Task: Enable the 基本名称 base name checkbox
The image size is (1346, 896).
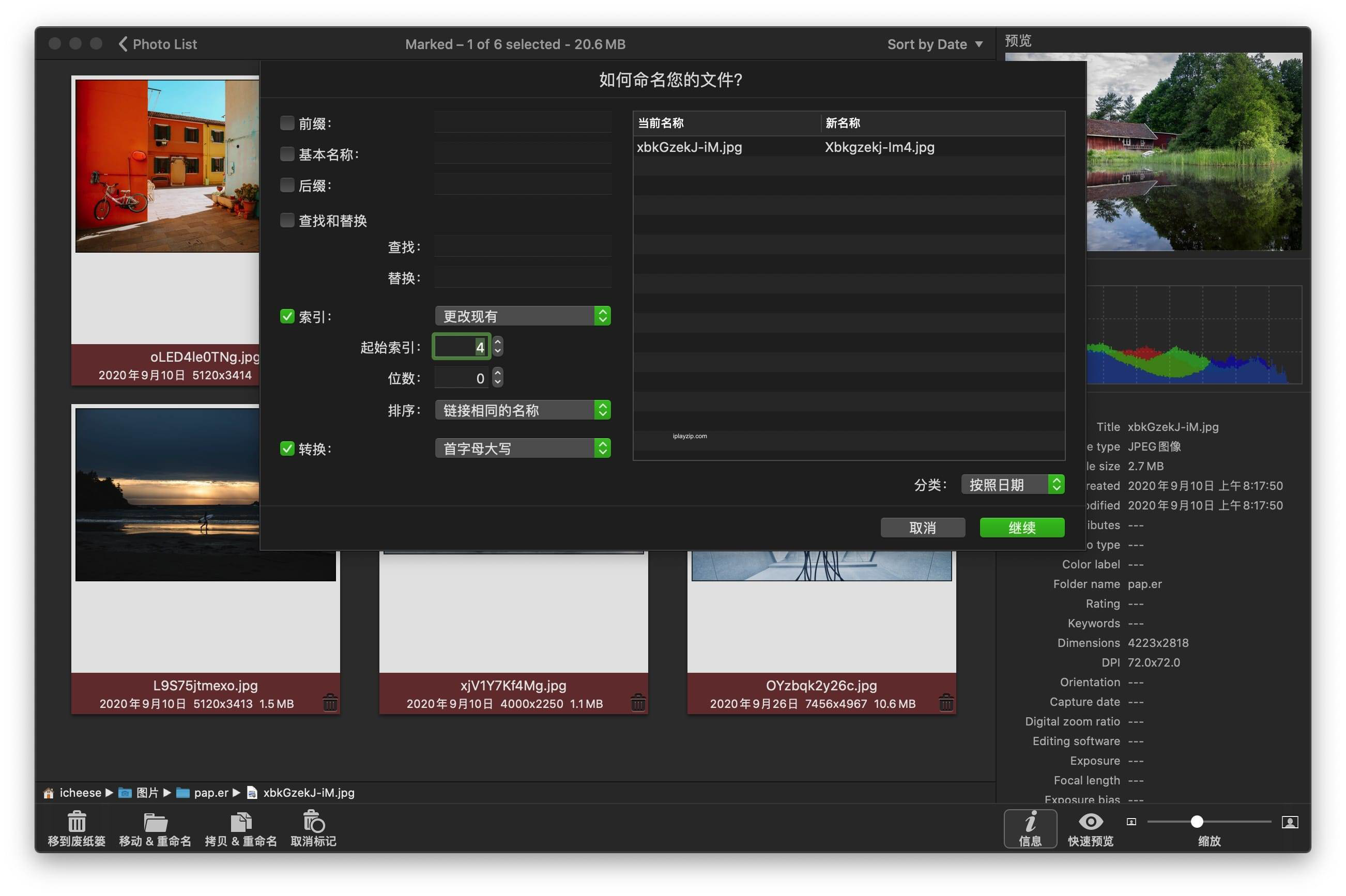Action: [x=287, y=153]
